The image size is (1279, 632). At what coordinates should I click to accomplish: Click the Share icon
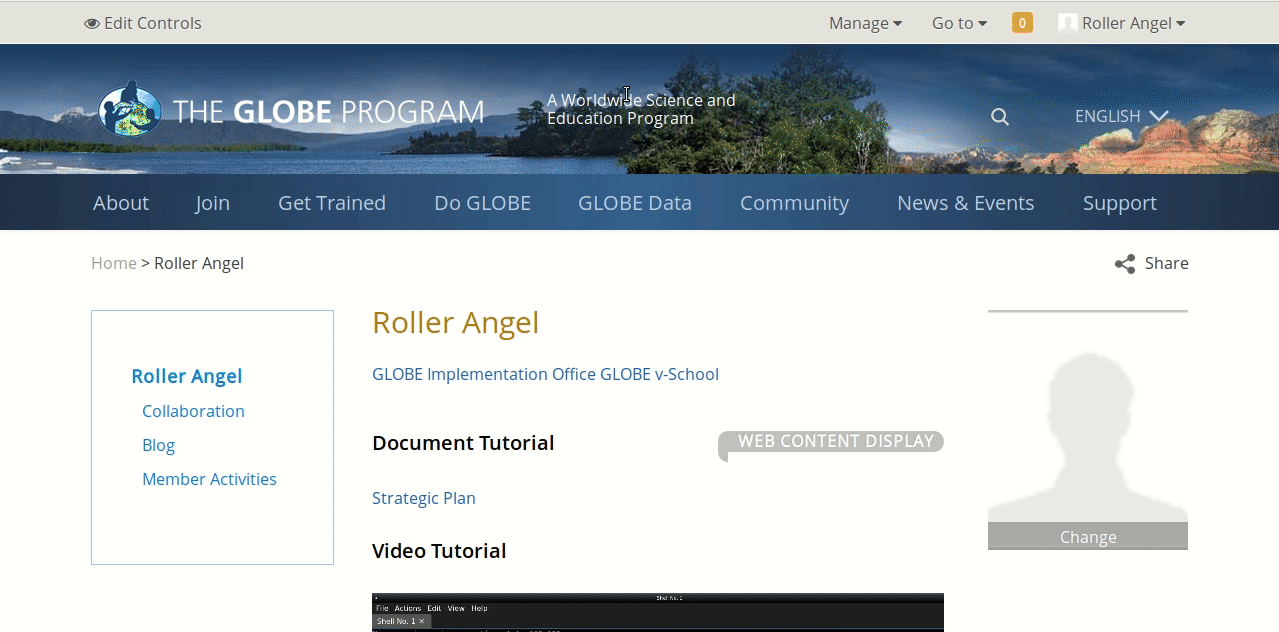coord(1125,264)
